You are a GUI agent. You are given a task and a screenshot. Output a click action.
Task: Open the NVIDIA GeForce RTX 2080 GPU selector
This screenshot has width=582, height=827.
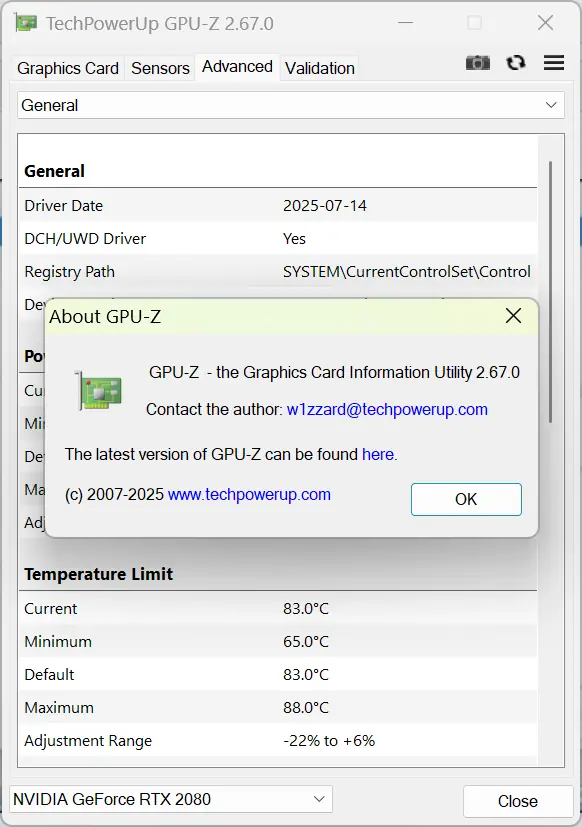click(x=171, y=799)
